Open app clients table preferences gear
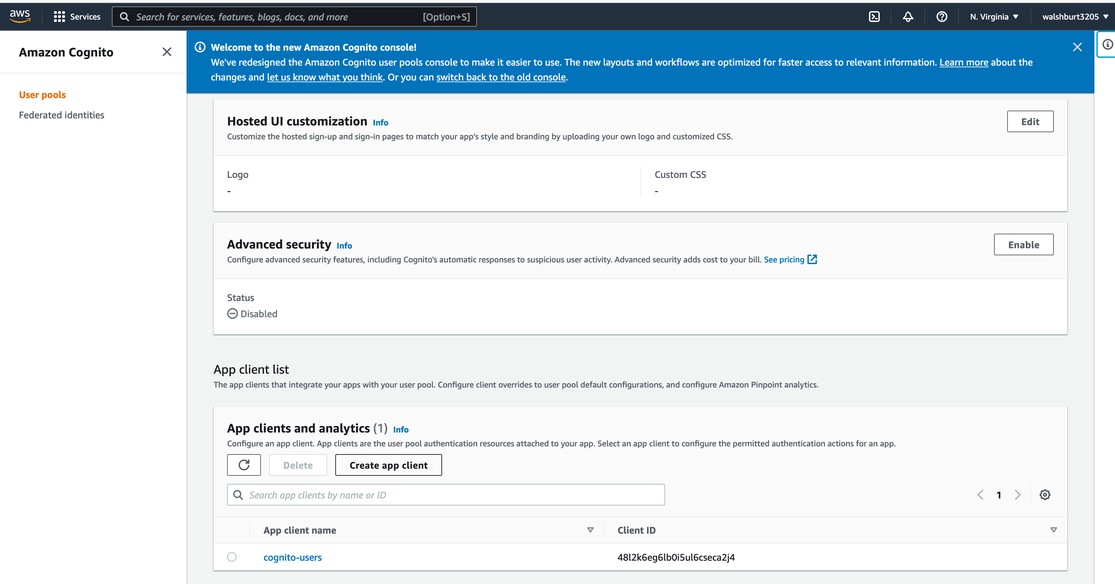 1045,495
